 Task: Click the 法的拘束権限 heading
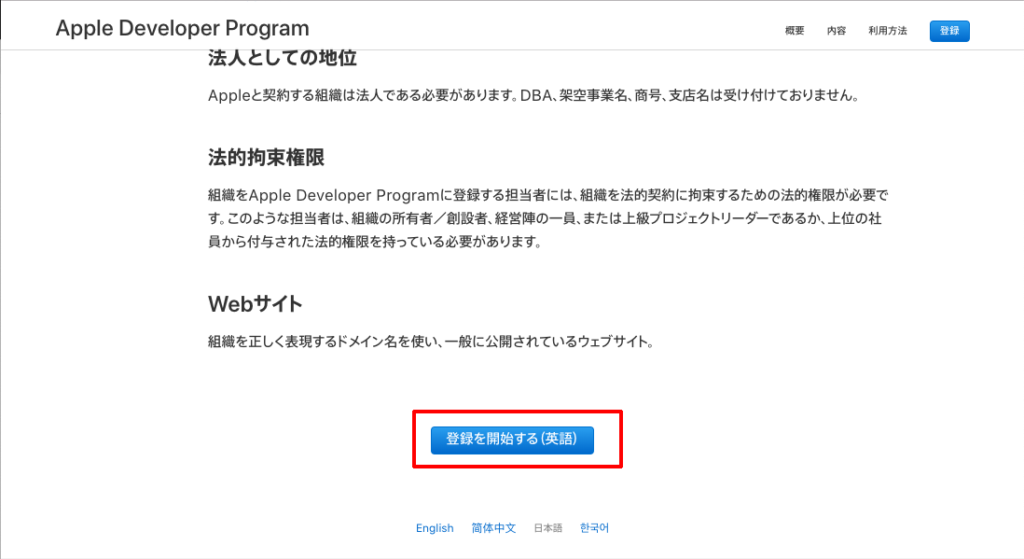[266, 157]
